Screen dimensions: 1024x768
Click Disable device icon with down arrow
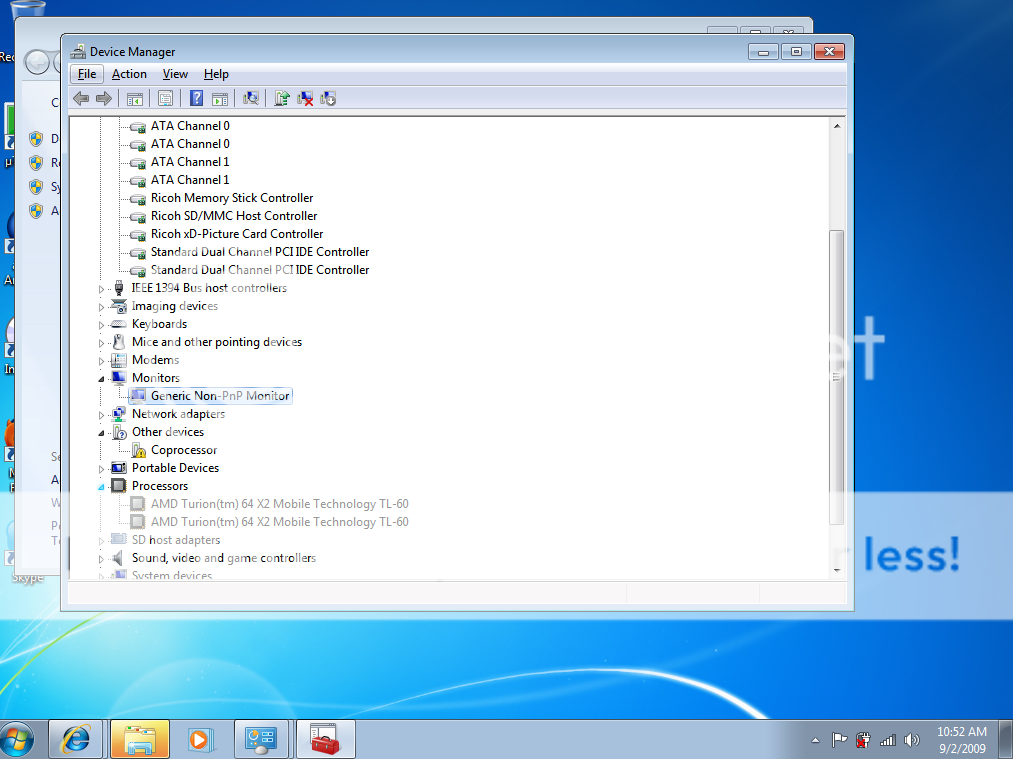click(328, 98)
